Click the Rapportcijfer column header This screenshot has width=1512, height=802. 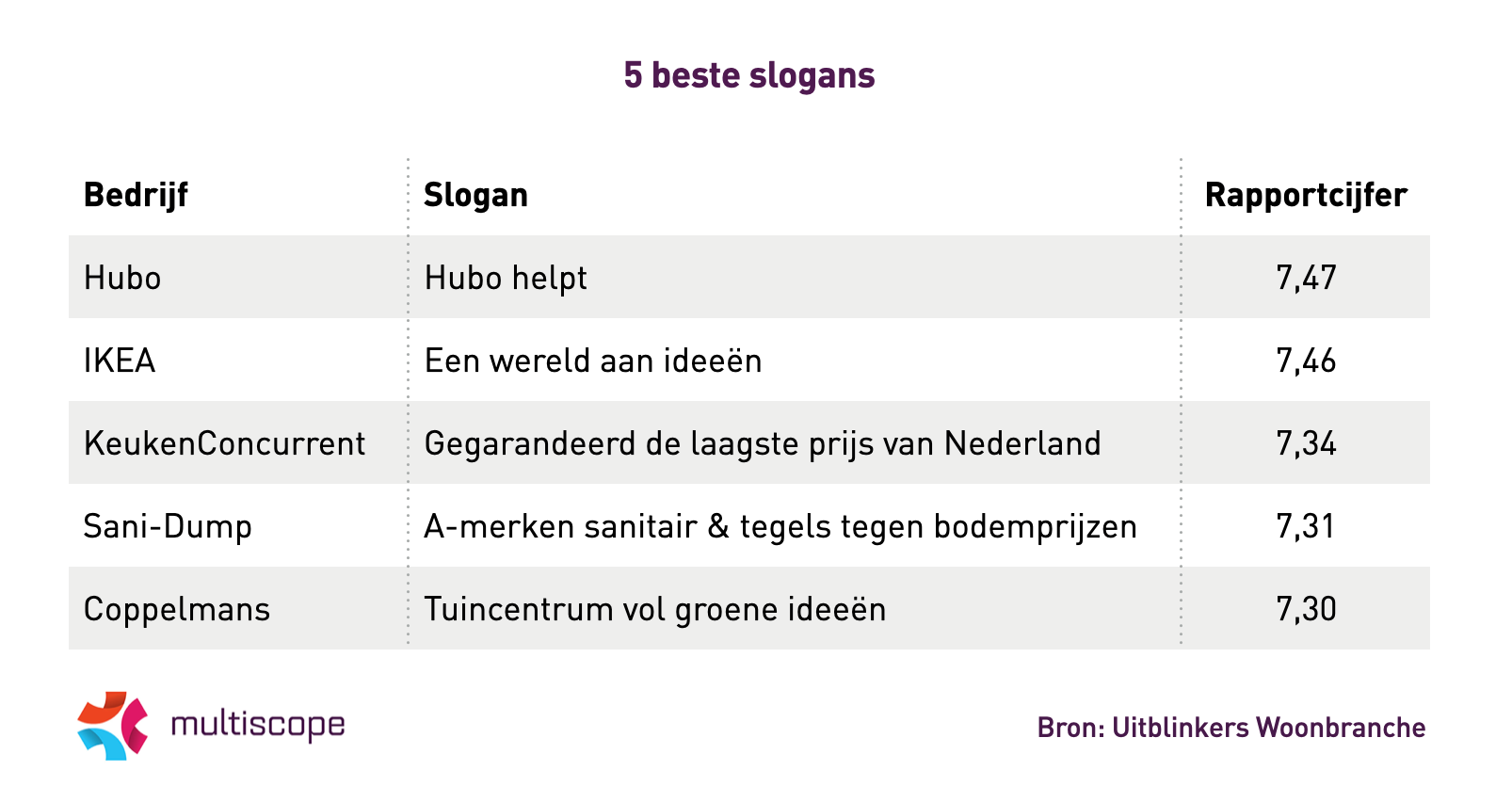(1306, 195)
